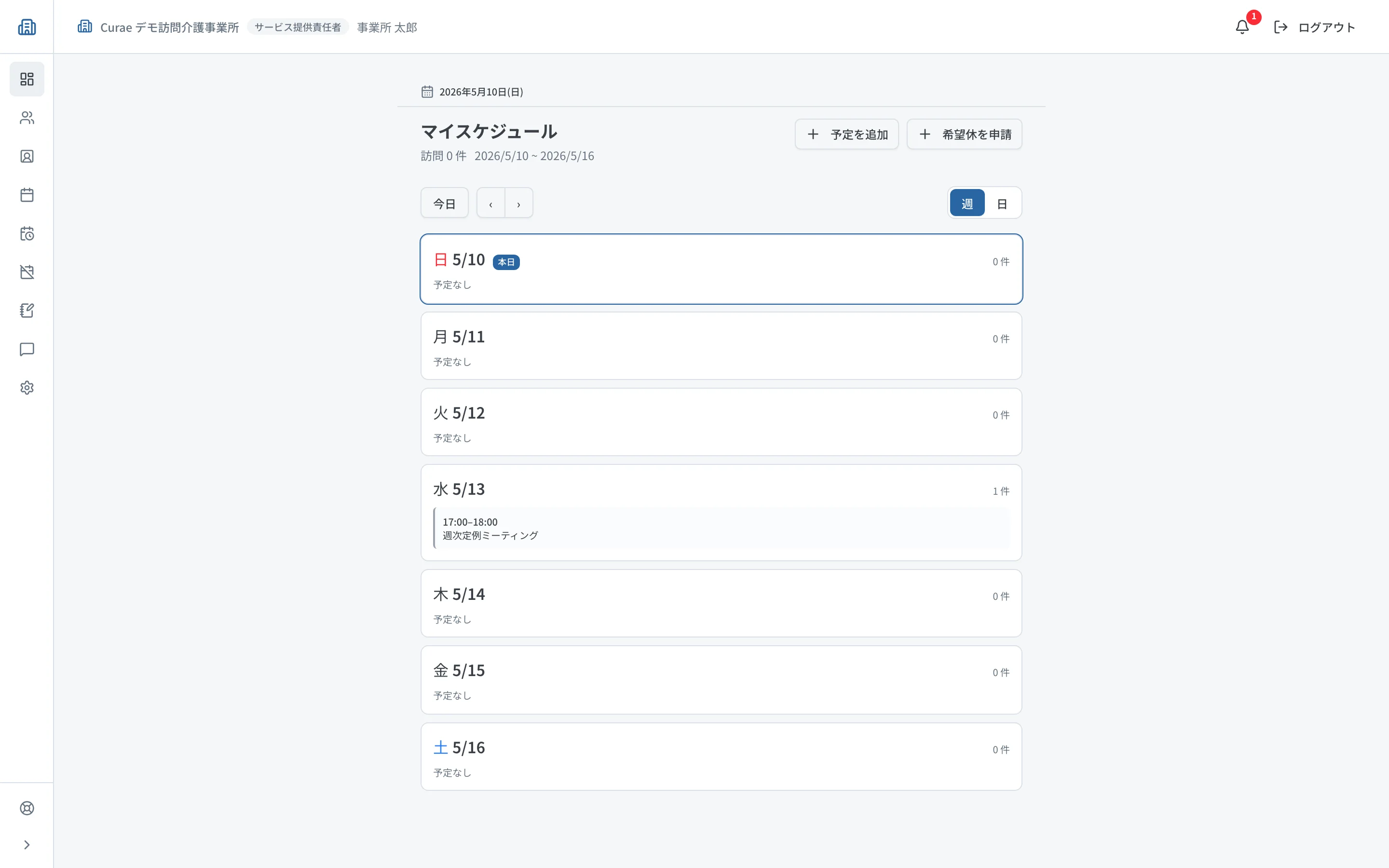Open the 週次定例ミーティング event on 5/13
The height and width of the screenshot is (868, 1389).
coord(722,528)
